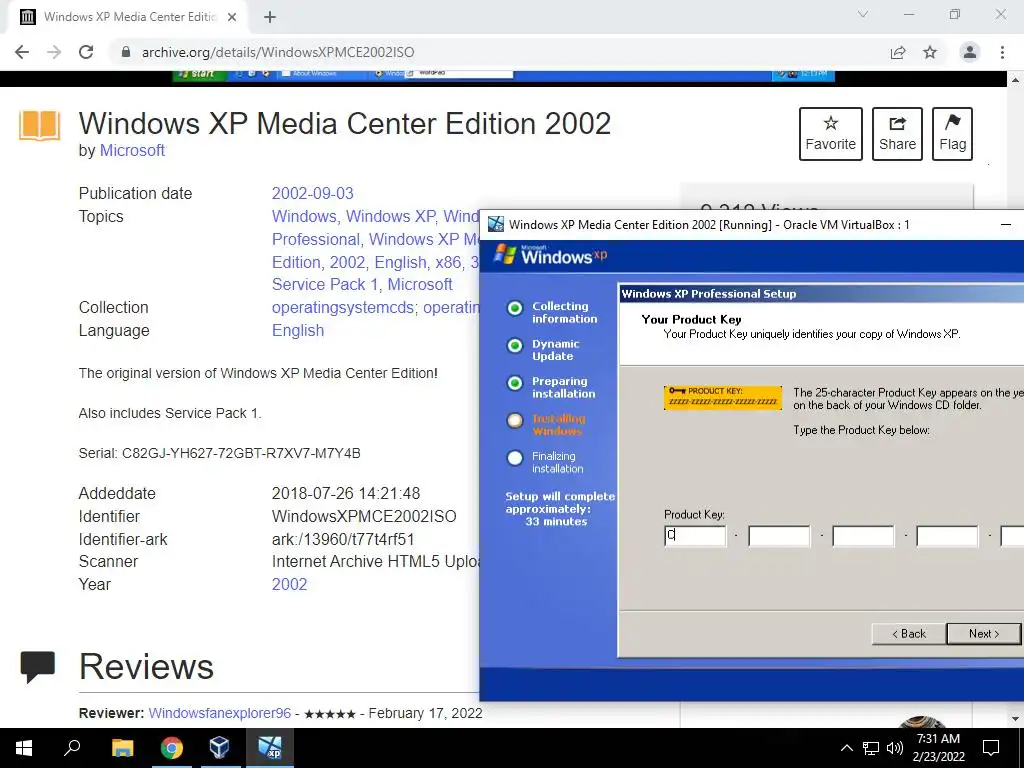Click the ark:/13960/t77t4rf51 identifier text
Viewport: 1024px width, 768px height.
(x=343, y=539)
